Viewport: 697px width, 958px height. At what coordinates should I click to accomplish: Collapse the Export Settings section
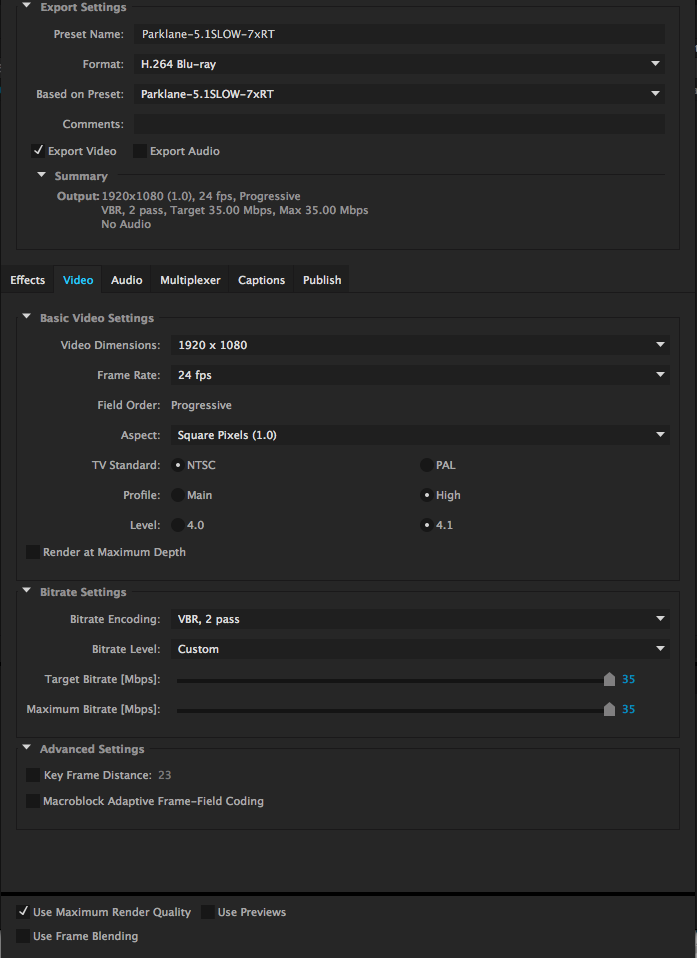coord(26,5)
